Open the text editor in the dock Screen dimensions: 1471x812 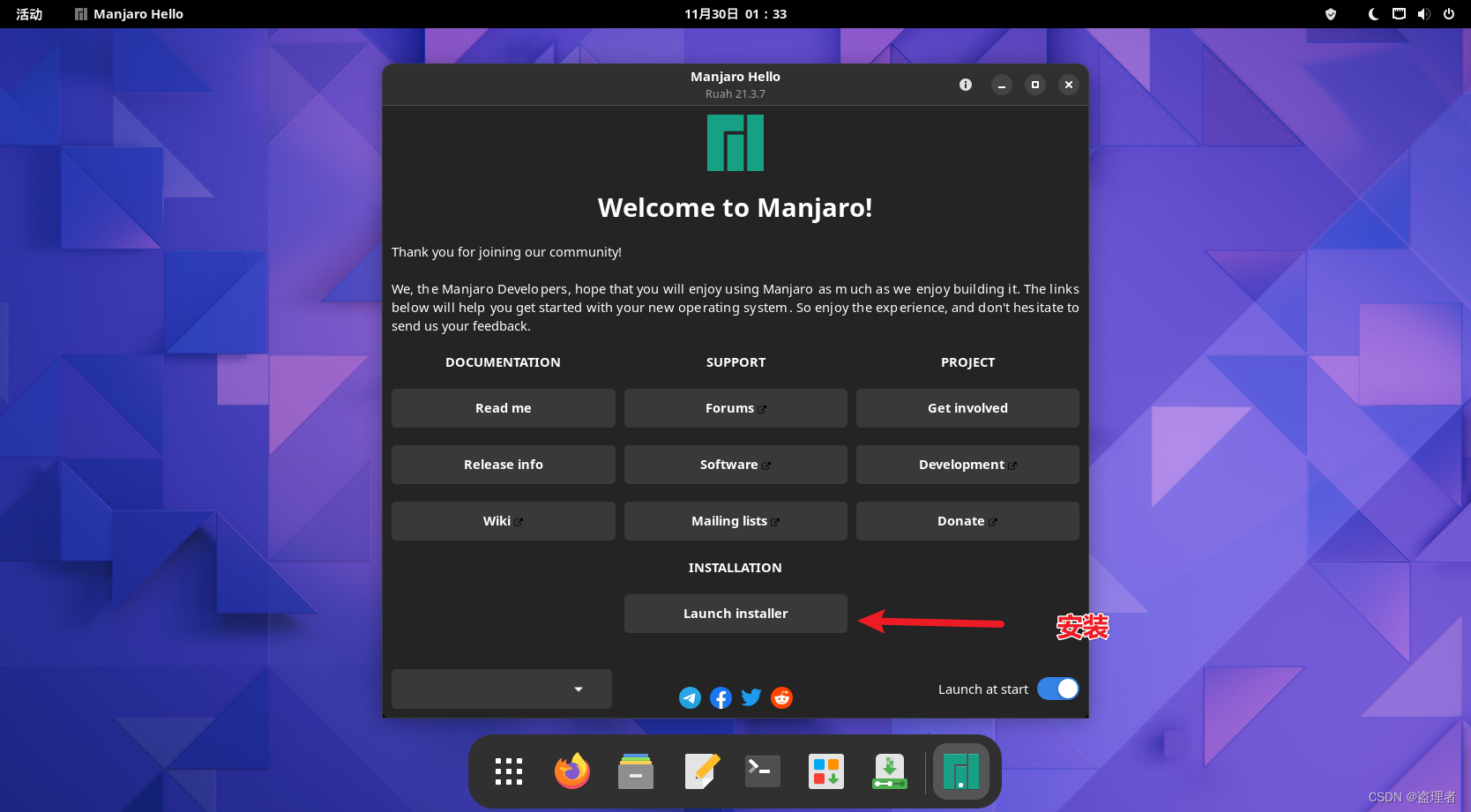tap(703, 771)
